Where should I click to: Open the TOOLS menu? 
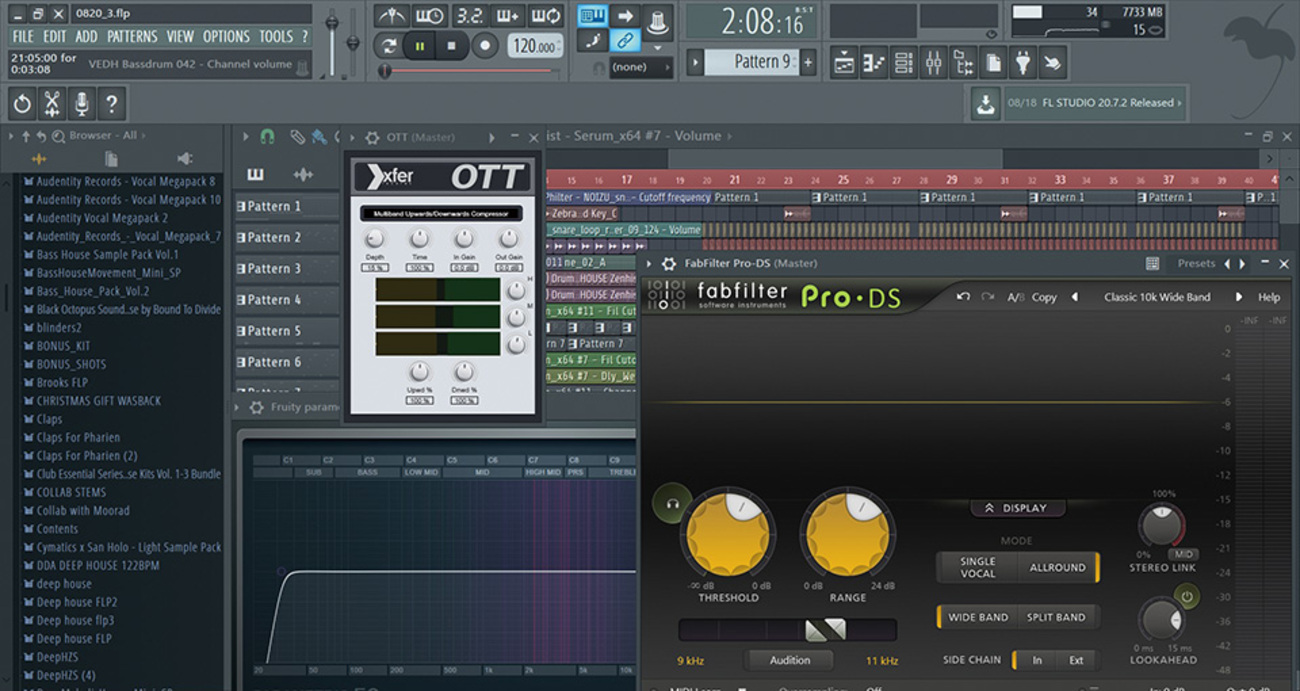click(x=277, y=37)
